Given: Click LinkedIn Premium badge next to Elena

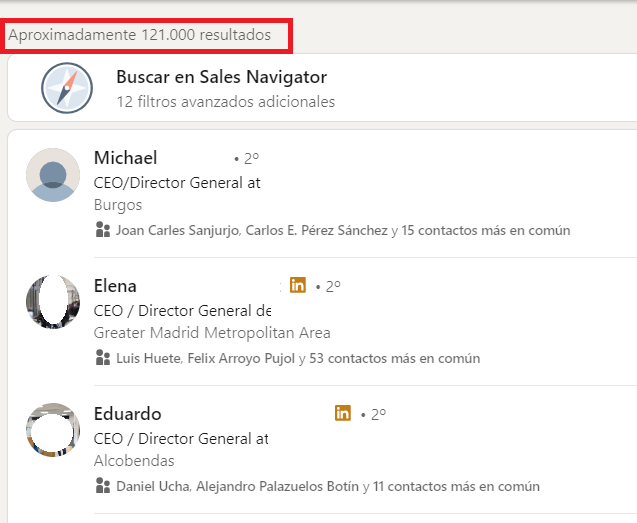Looking at the screenshot, I should coord(298,285).
